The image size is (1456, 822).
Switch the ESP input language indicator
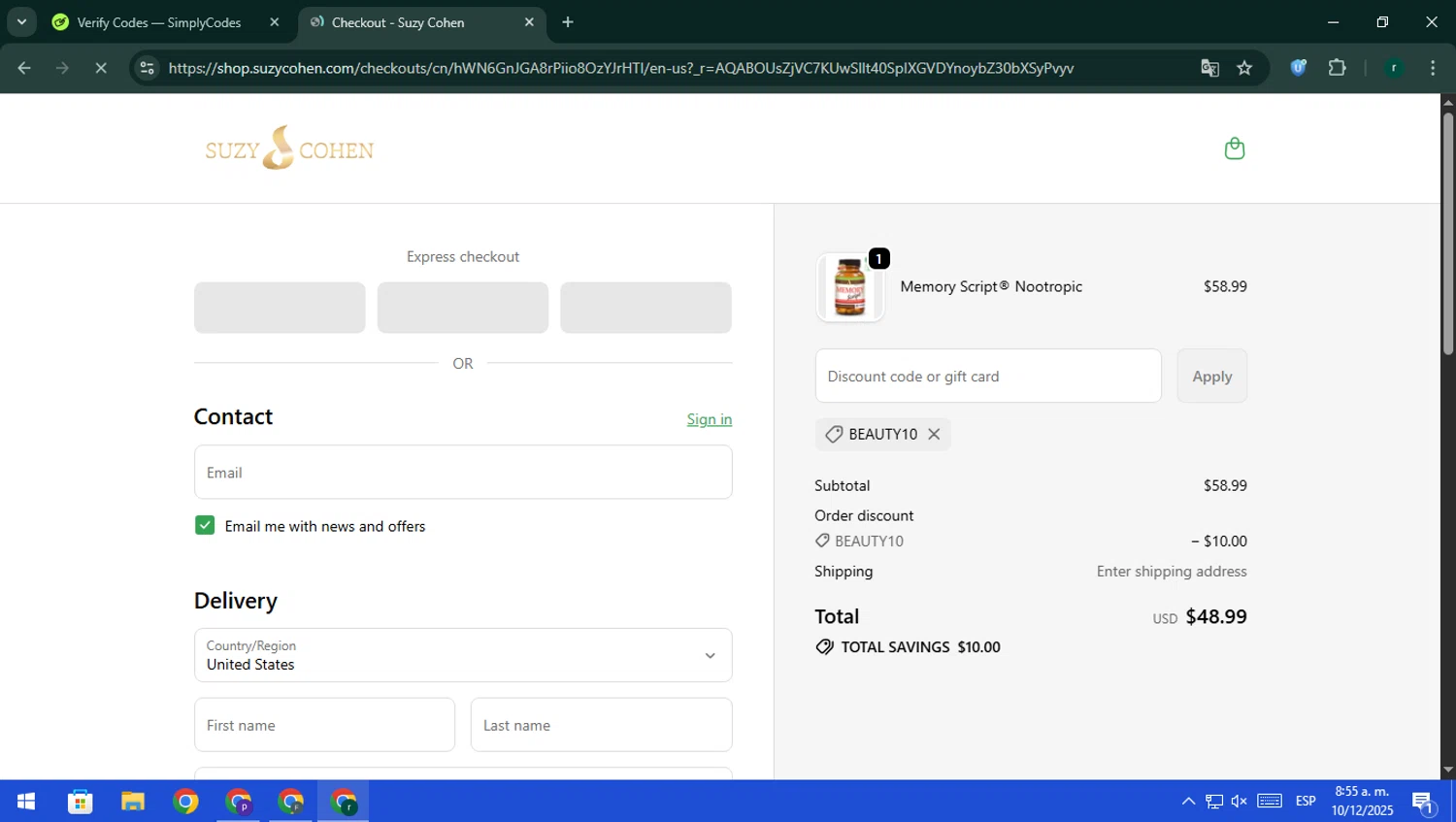tap(1306, 802)
